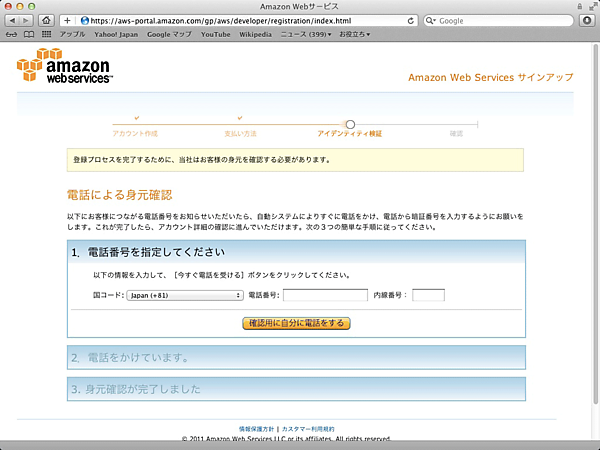The image size is (600, 450).
Task: Click the 内線番号 extension input field
Action: tap(428, 295)
